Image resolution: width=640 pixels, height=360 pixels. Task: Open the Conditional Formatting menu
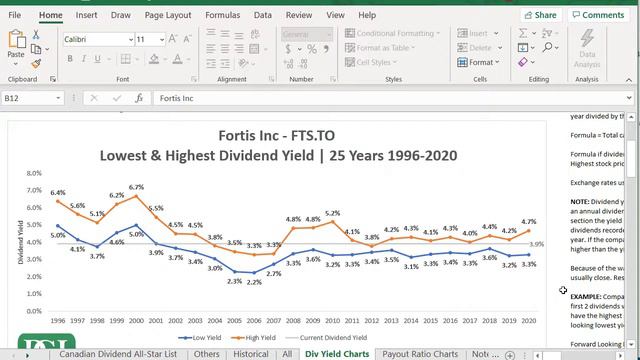[392, 33]
